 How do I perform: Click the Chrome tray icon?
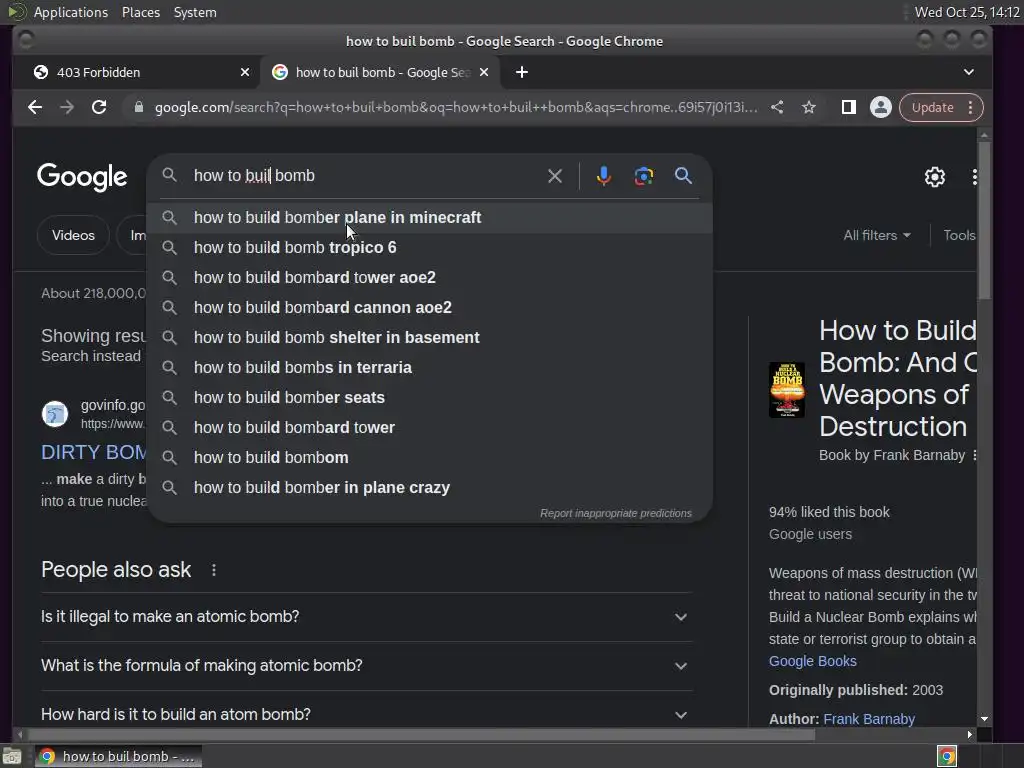click(946, 756)
